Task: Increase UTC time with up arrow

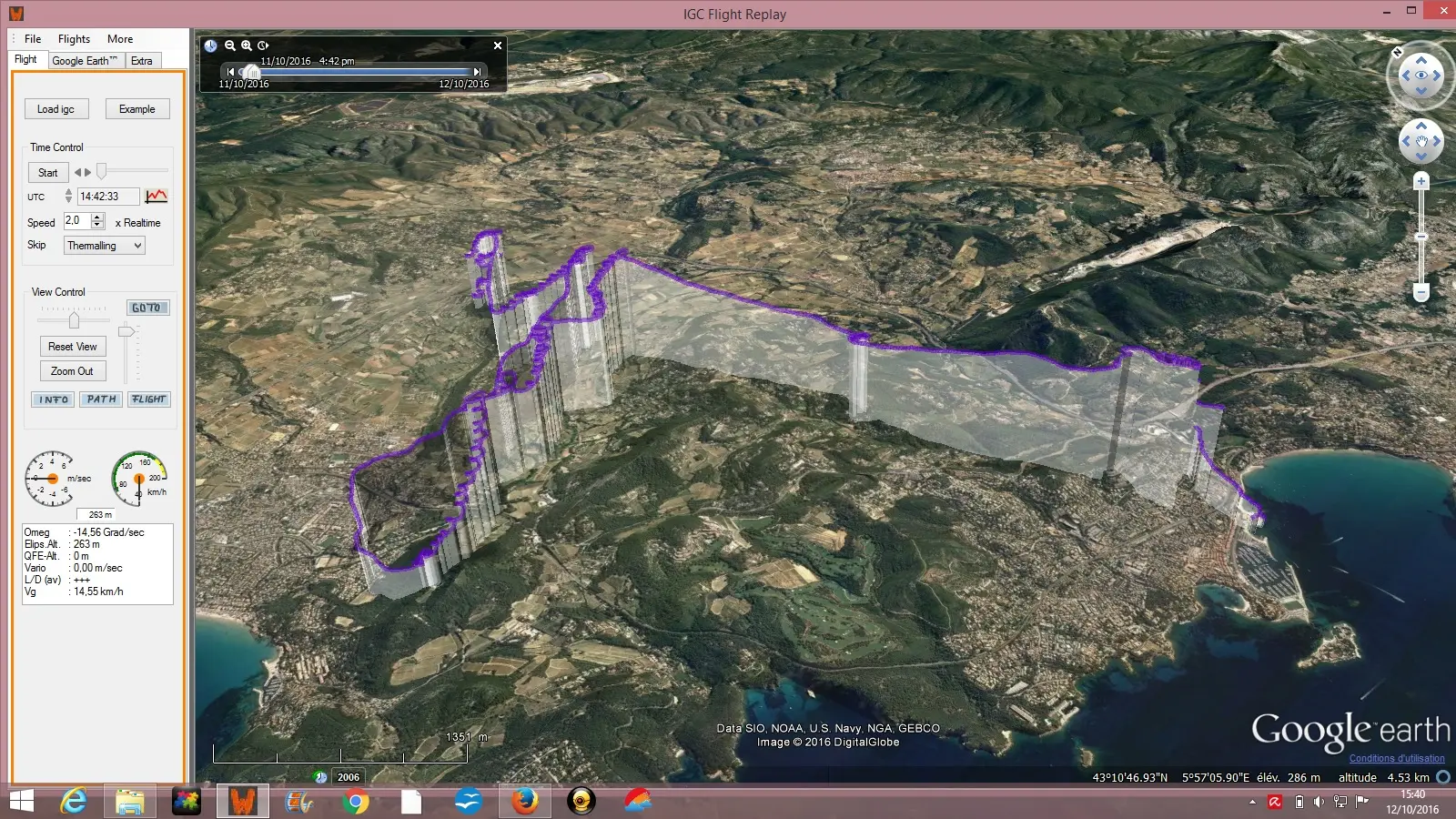Action: point(68,192)
